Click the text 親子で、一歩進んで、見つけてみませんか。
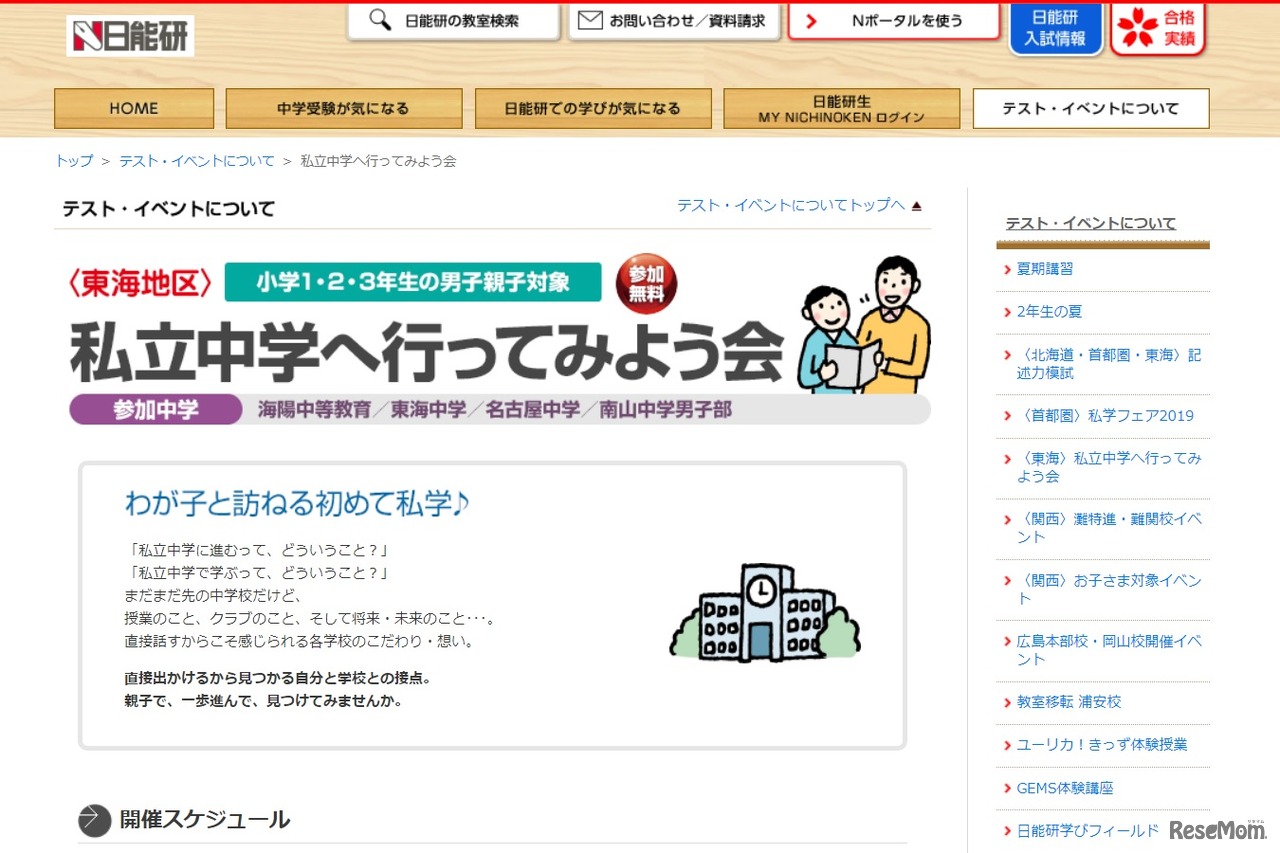 tap(263, 701)
